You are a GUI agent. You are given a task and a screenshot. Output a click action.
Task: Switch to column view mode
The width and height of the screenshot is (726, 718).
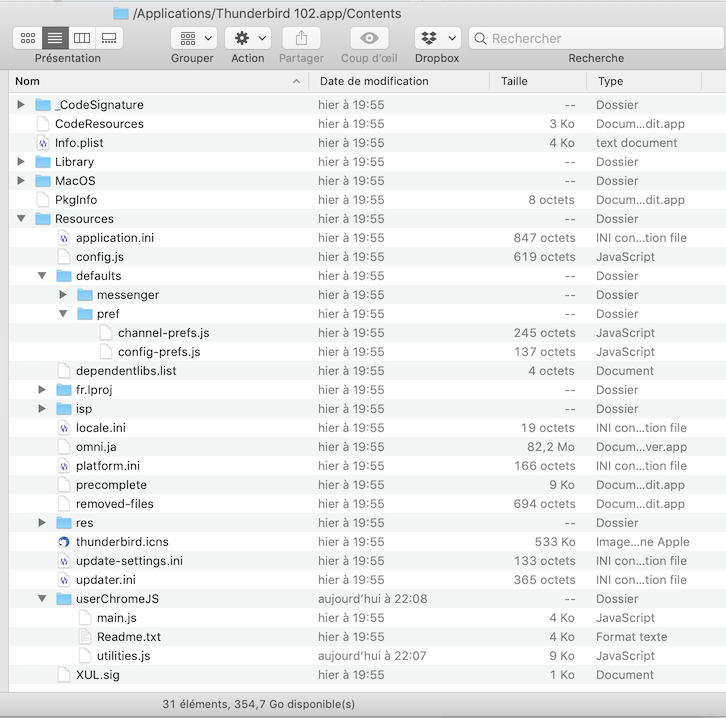(82, 38)
